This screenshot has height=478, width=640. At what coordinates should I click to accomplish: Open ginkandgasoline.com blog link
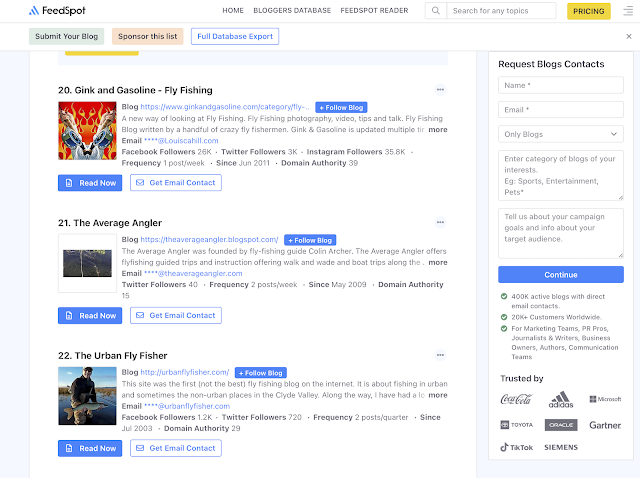pyautogui.click(x=225, y=107)
